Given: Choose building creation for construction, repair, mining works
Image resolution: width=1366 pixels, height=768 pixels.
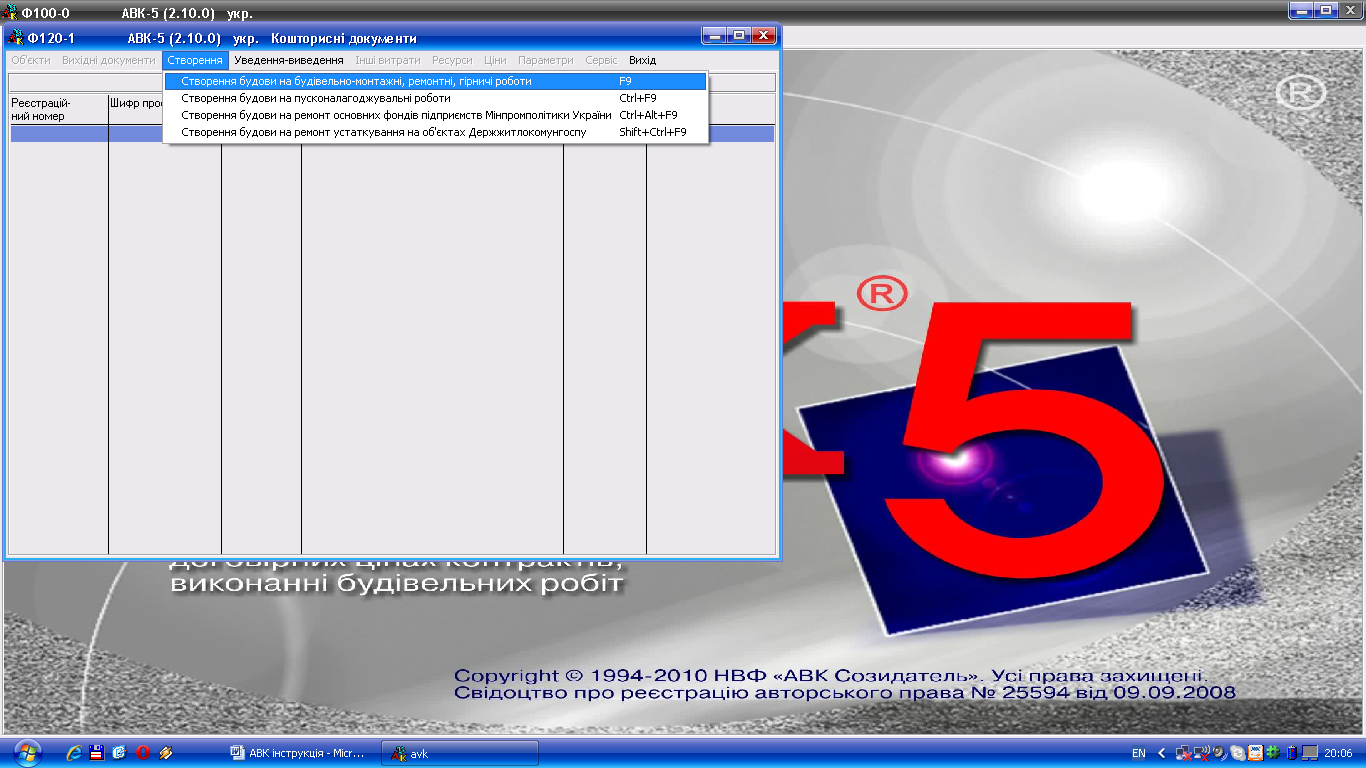Looking at the screenshot, I should [x=436, y=81].
